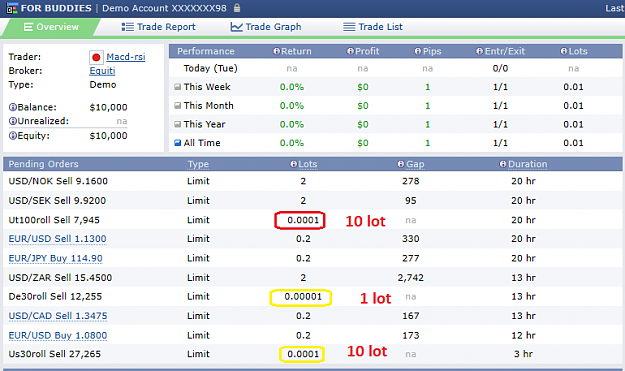Click the Trade Report list icon
Image resolution: width=625 pixels, height=371 pixels.
(x=128, y=27)
